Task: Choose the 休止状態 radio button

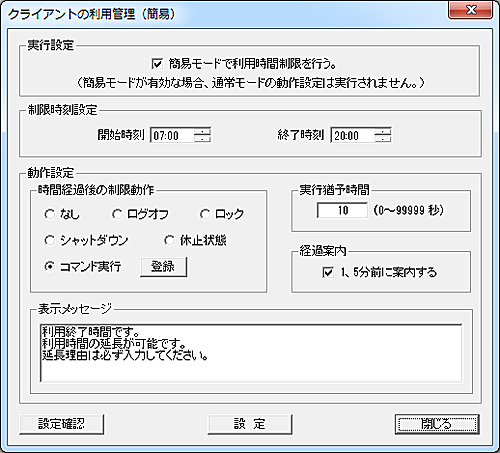Action: pos(169,240)
